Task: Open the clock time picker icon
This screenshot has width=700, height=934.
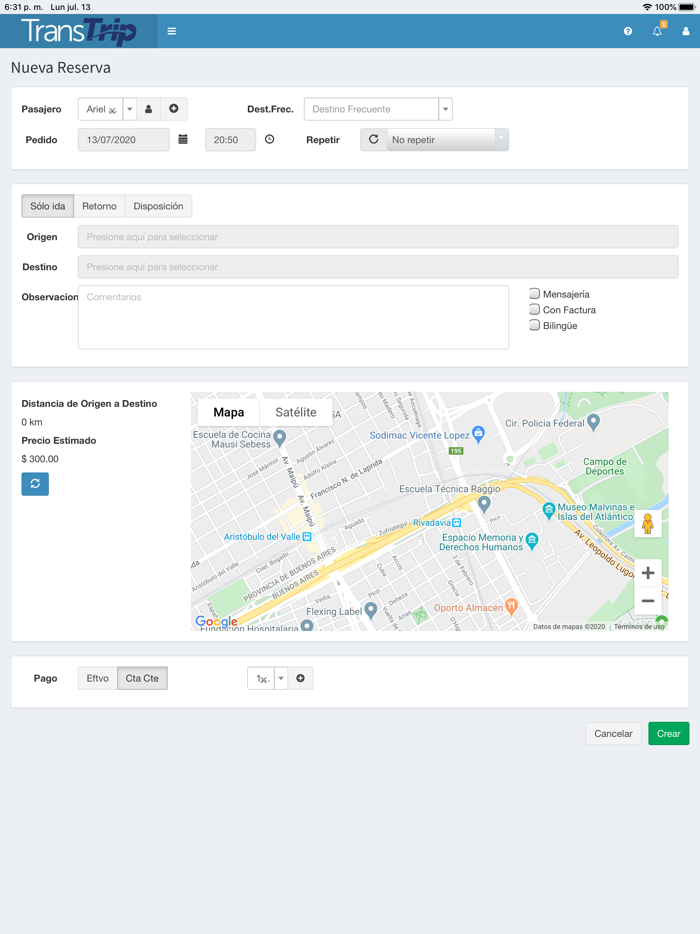Action: pyautogui.click(x=269, y=139)
